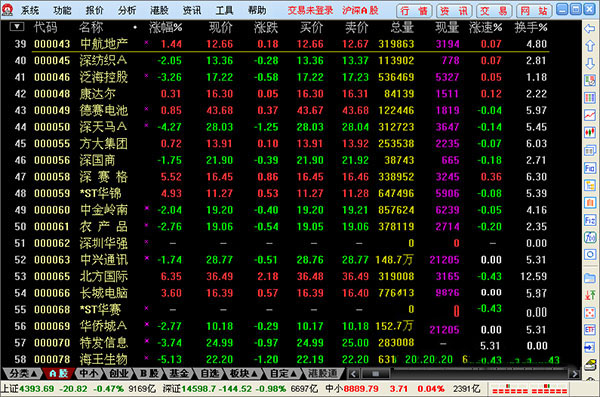600x397 pixels.
Task: Click the back arrow icon in right sidebar
Action: [590, 28]
